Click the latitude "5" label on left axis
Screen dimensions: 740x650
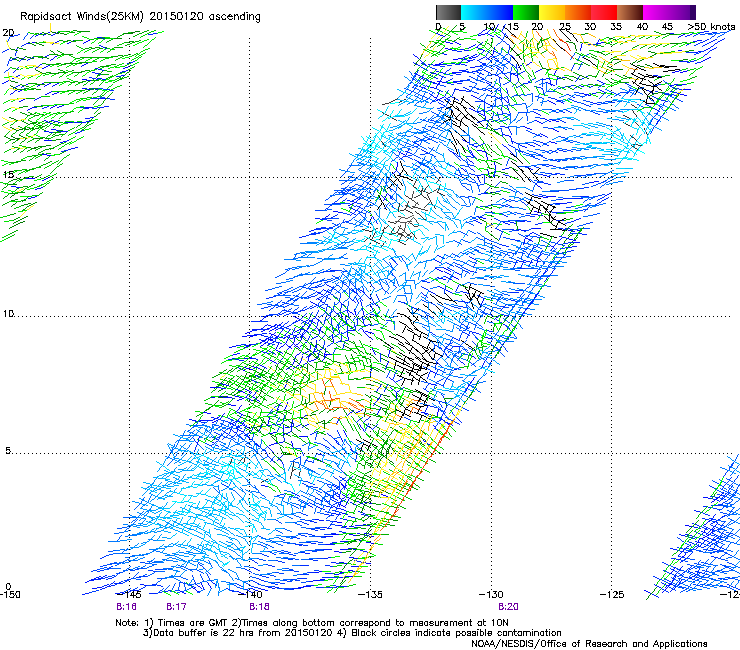click(8, 451)
